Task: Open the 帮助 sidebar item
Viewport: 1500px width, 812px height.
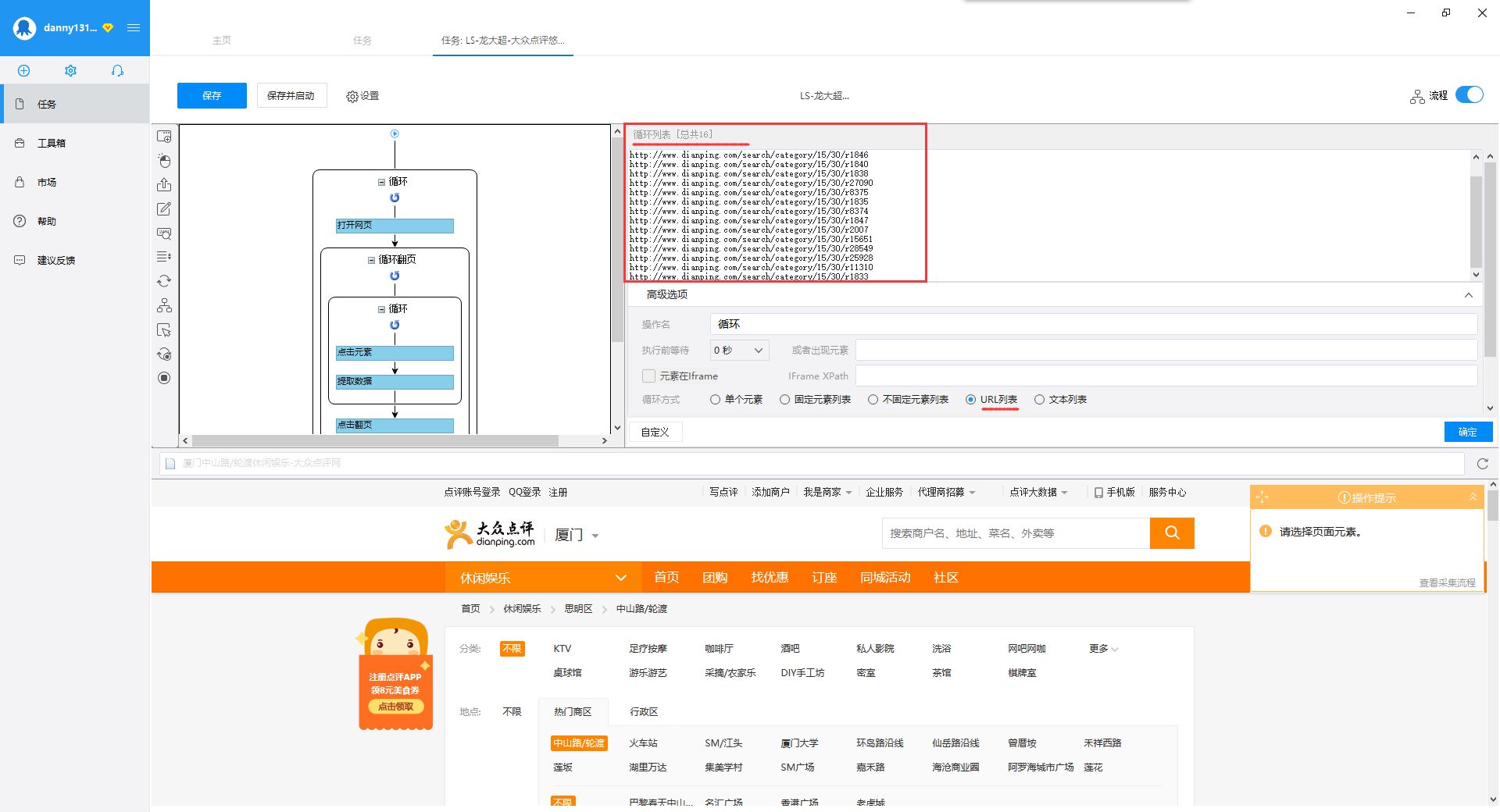Action: [74, 221]
